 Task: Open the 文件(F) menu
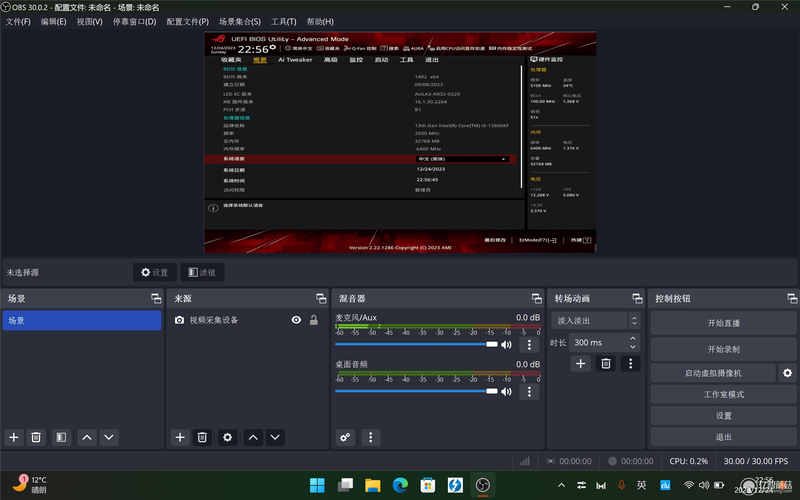(x=18, y=21)
